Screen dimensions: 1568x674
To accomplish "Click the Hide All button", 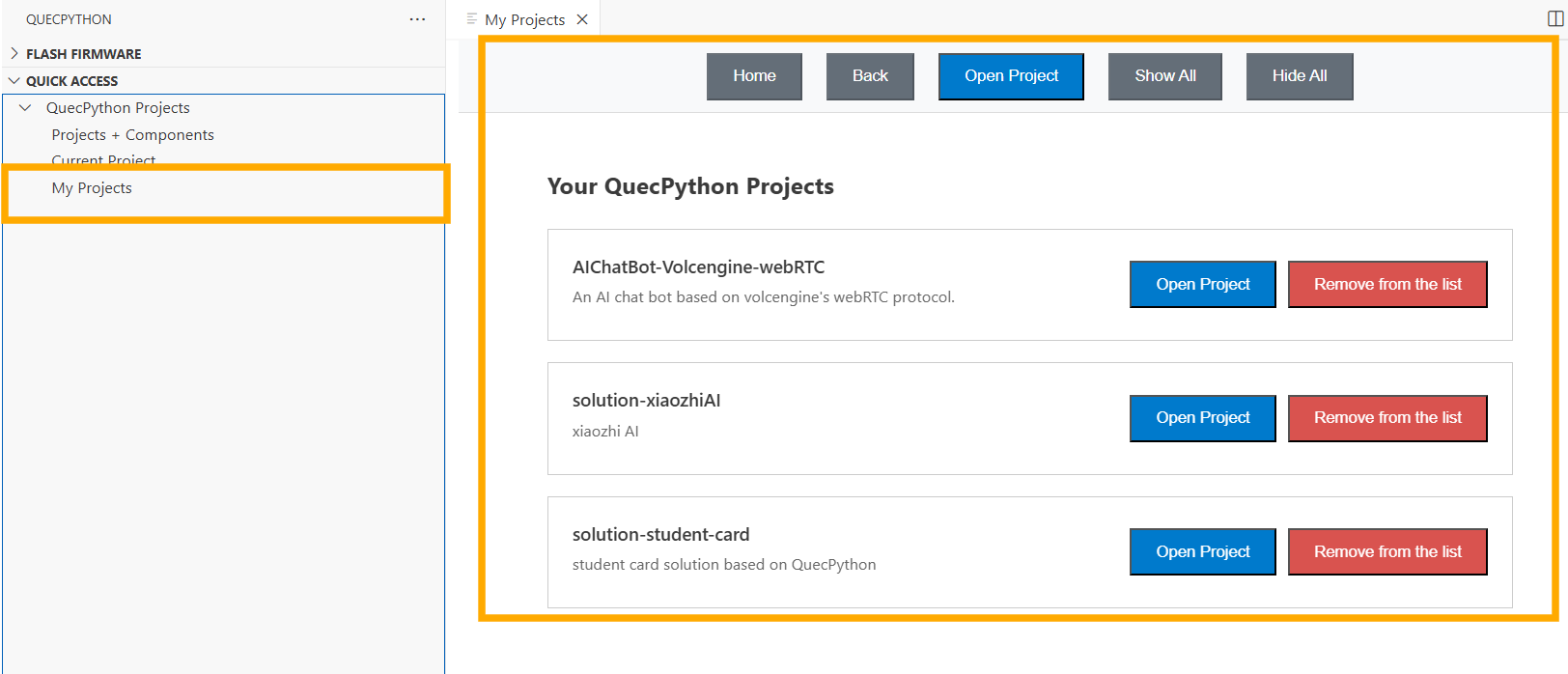I will coord(1300,76).
